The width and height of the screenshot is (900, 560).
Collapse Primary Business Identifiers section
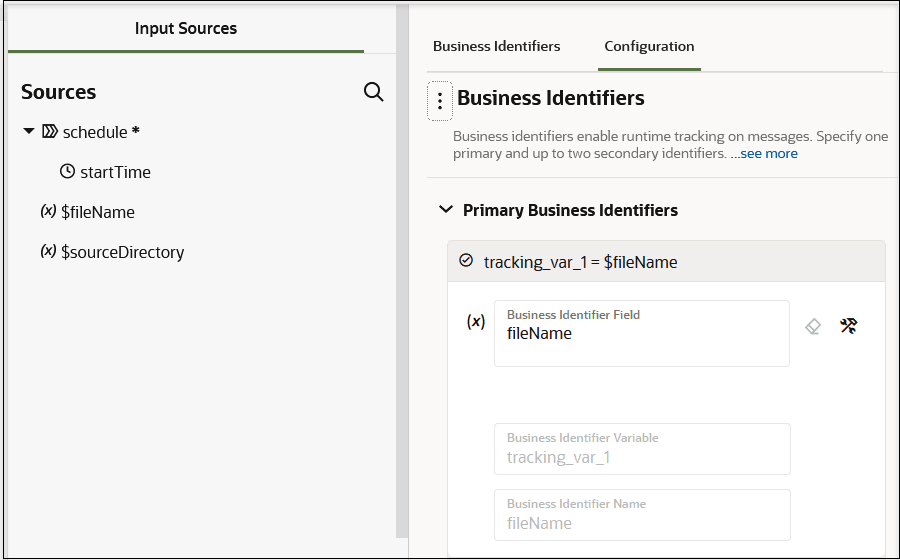click(x=445, y=210)
